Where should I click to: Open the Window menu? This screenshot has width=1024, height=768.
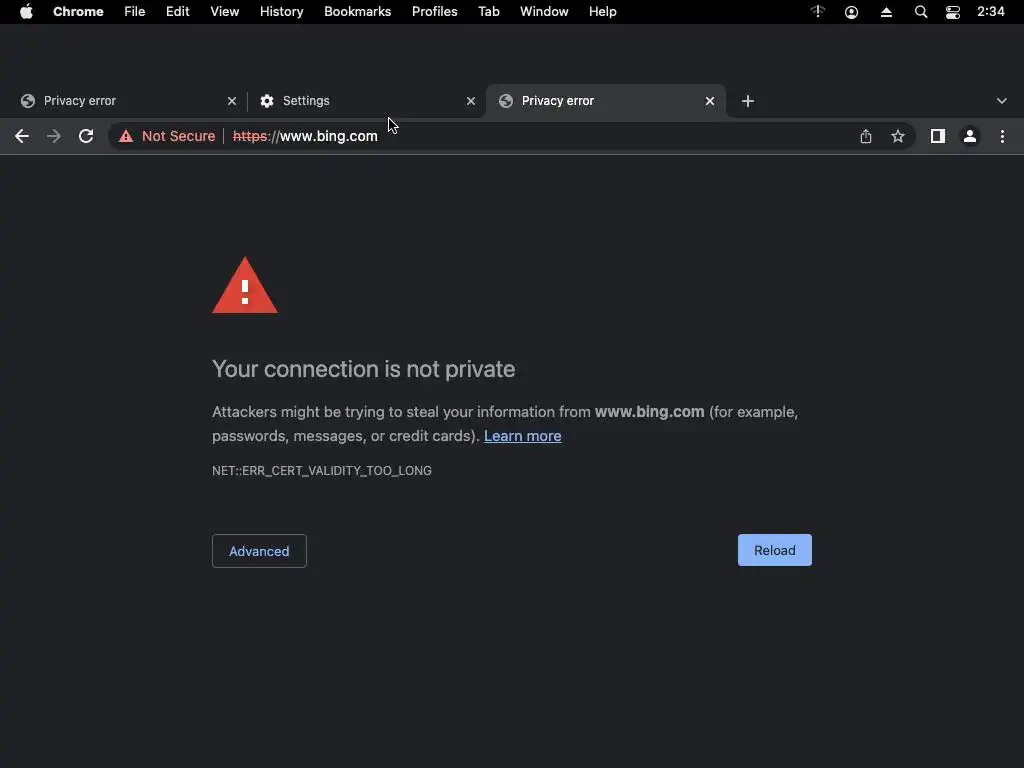544,12
